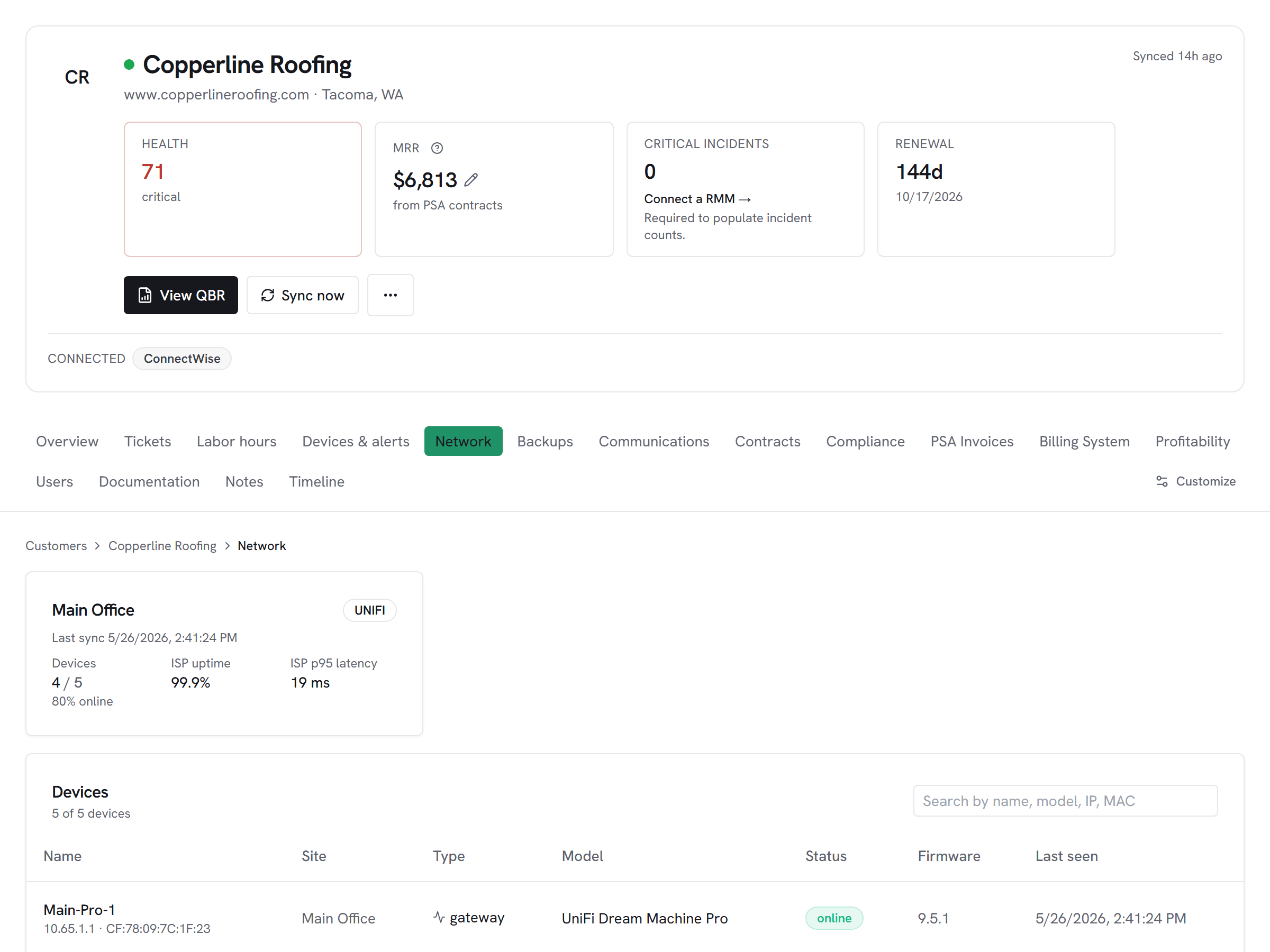The height and width of the screenshot is (952, 1270).
Task: Open the Timeline tab
Action: 316,481
